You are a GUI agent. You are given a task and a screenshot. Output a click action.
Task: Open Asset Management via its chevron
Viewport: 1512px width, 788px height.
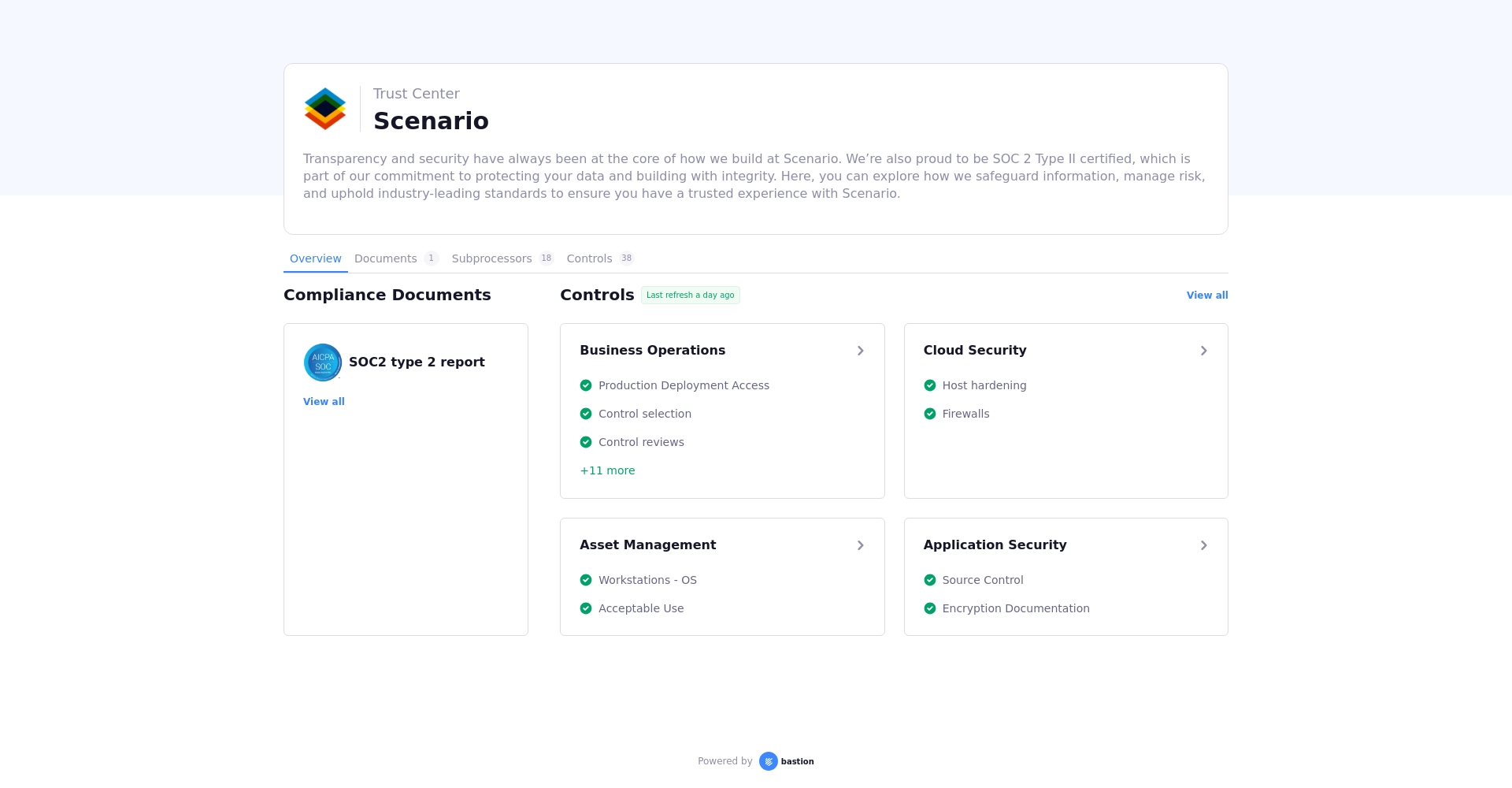point(860,545)
